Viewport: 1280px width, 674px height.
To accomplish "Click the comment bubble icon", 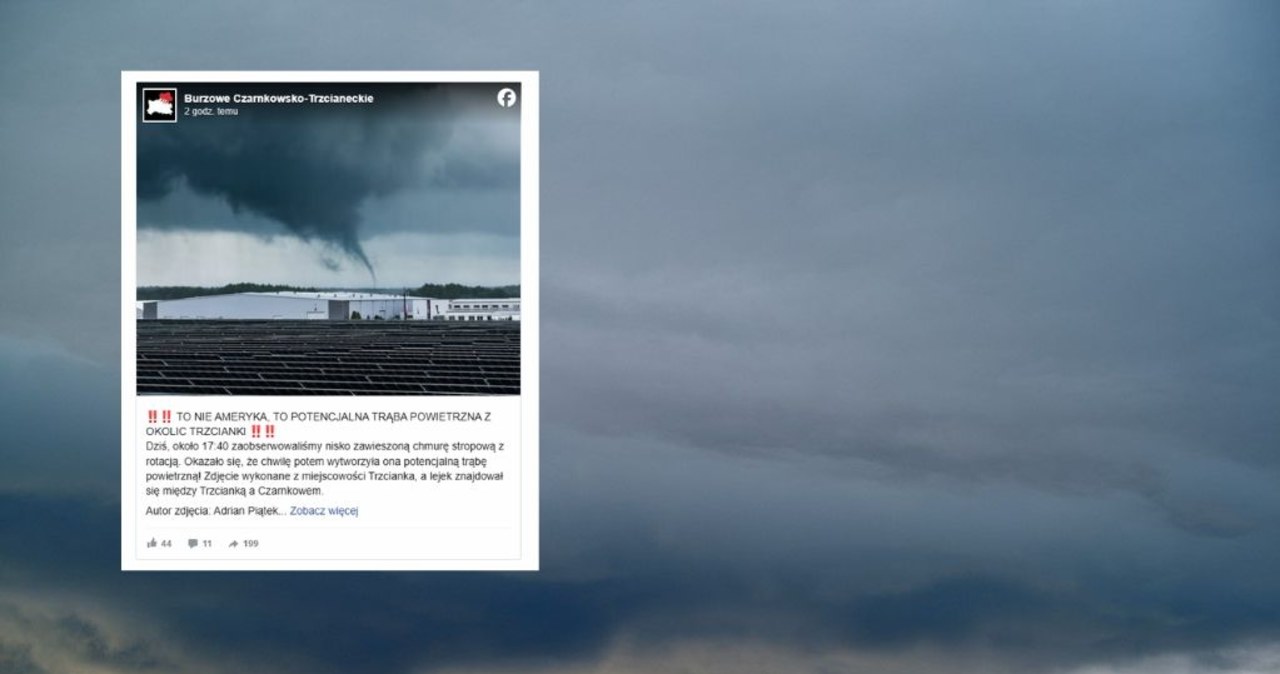I will [193, 544].
